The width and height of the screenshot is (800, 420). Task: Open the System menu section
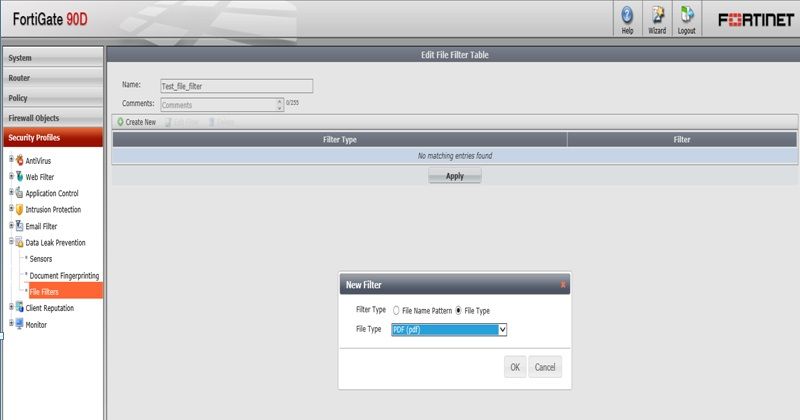tap(53, 58)
